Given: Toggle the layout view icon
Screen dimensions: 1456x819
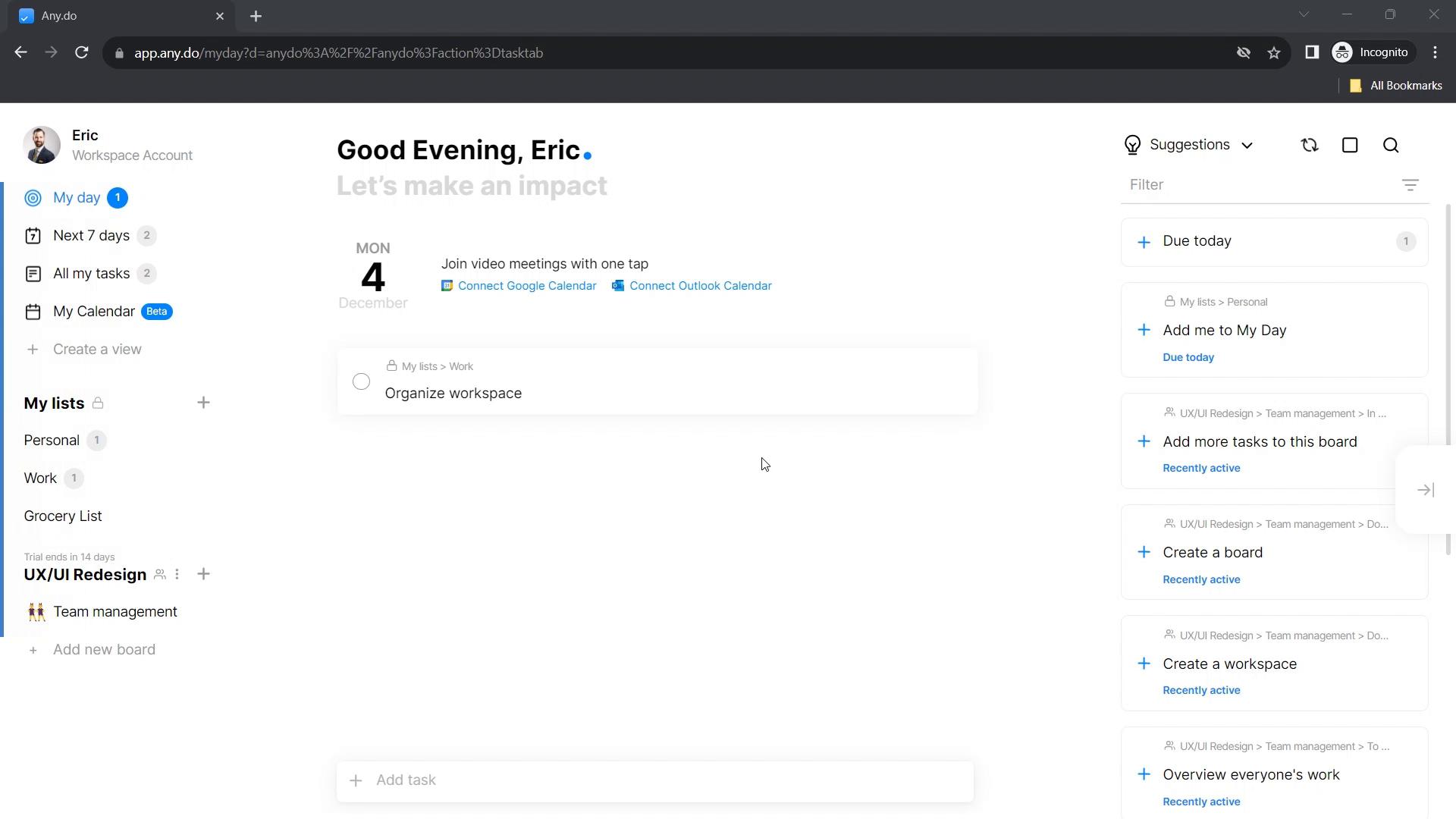Looking at the screenshot, I should click(x=1350, y=145).
